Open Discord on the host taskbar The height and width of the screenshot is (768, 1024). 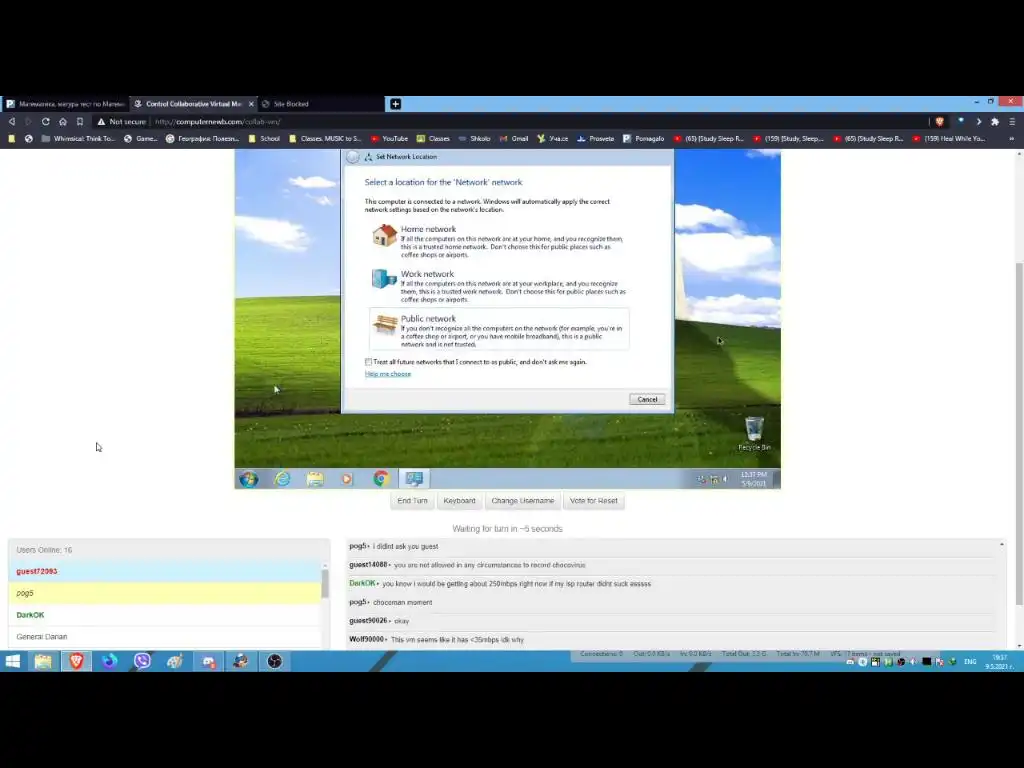pyautogui.click(x=208, y=662)
